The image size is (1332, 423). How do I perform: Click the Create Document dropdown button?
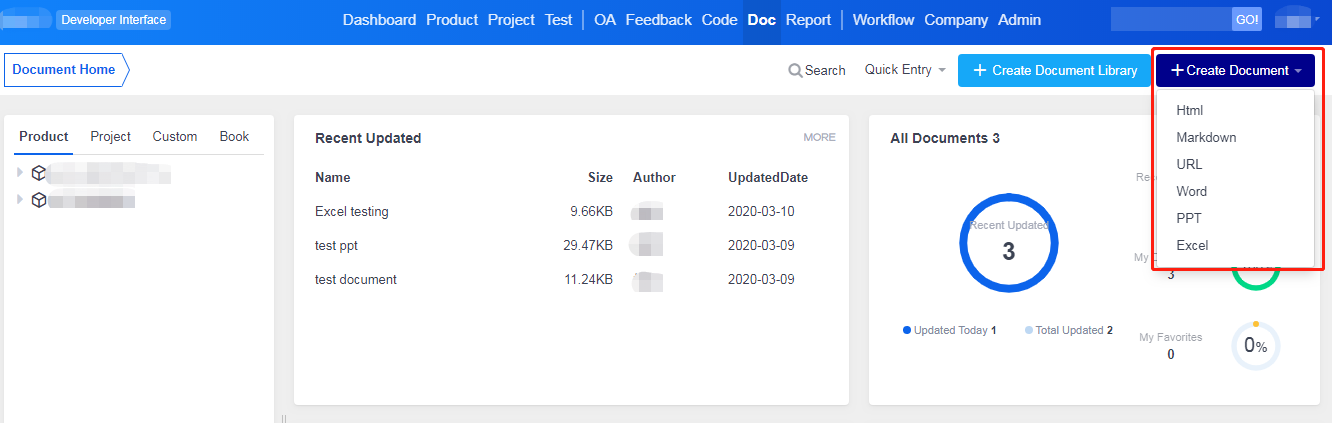coord(1235,71)
